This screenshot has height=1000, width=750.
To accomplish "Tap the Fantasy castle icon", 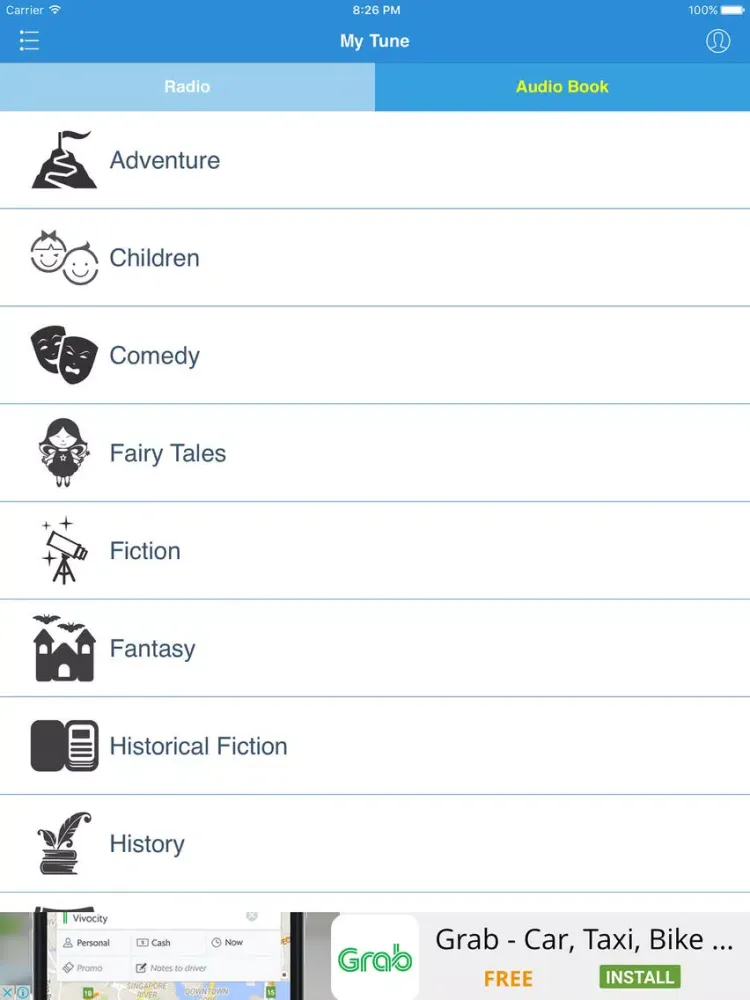I will tap(64, 648).
